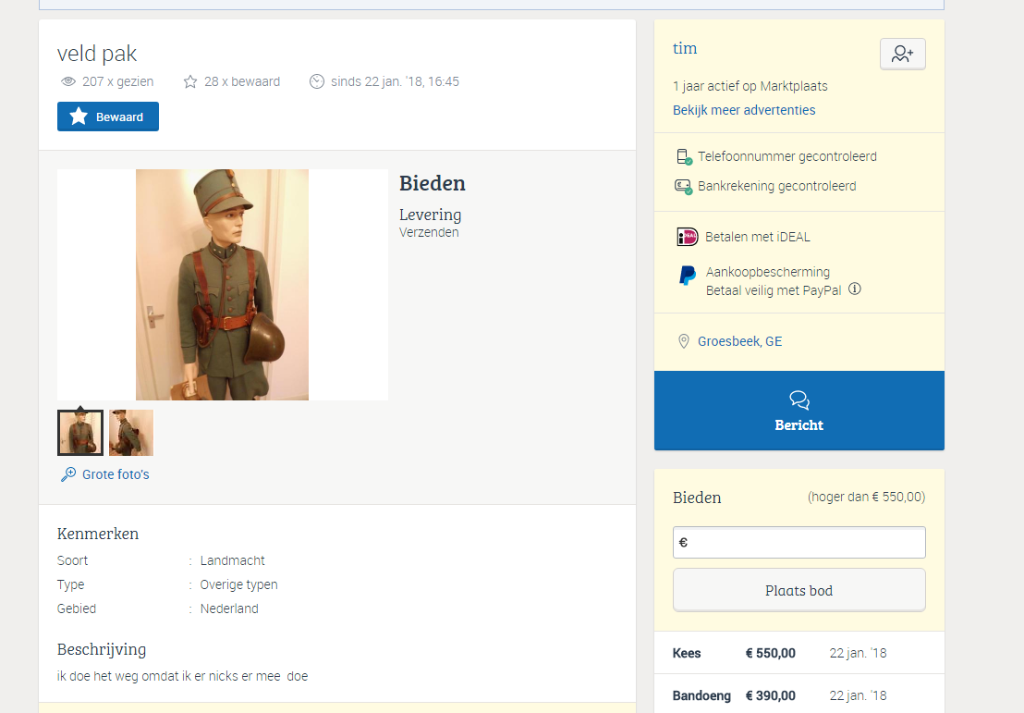Click the star icon beside 28 x bewaard

click(x=190, y=82)
